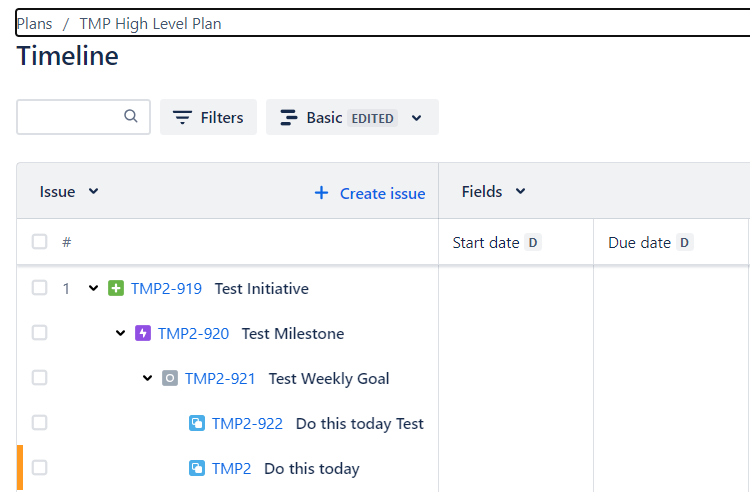
Task: Click the gray goal icon for TMP2-921
Action: 170,378
